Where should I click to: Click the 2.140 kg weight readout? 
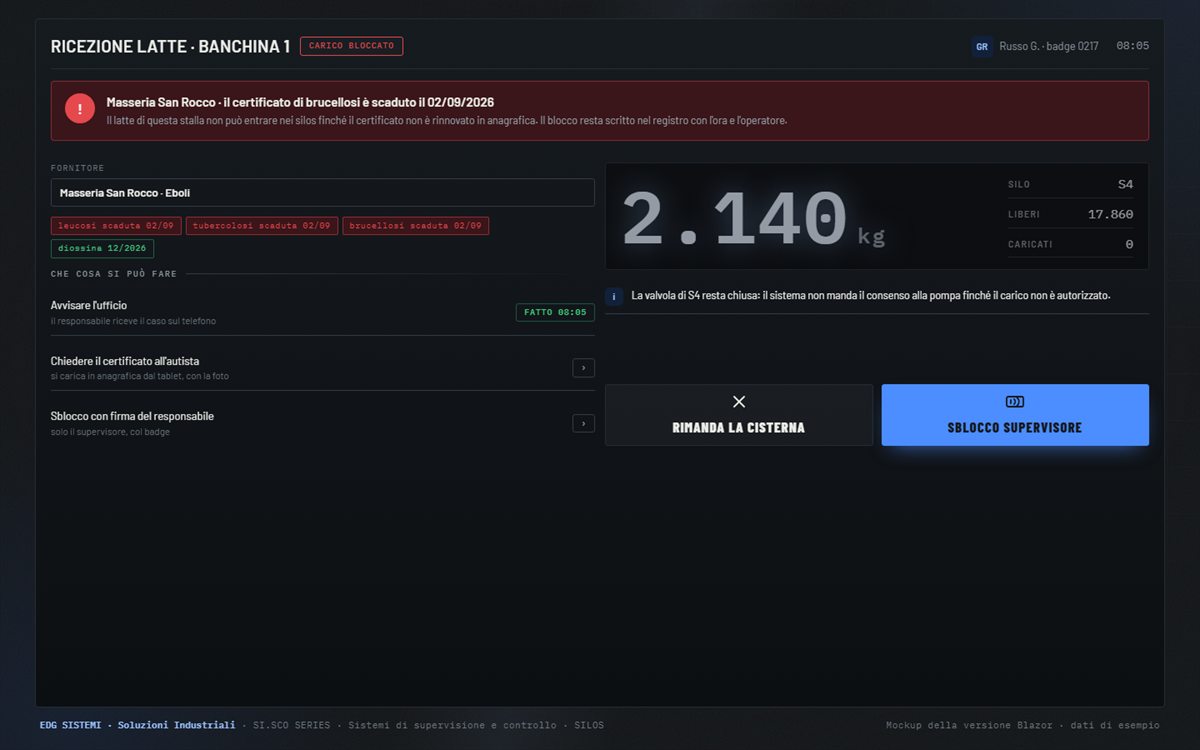tap(753, 218)
